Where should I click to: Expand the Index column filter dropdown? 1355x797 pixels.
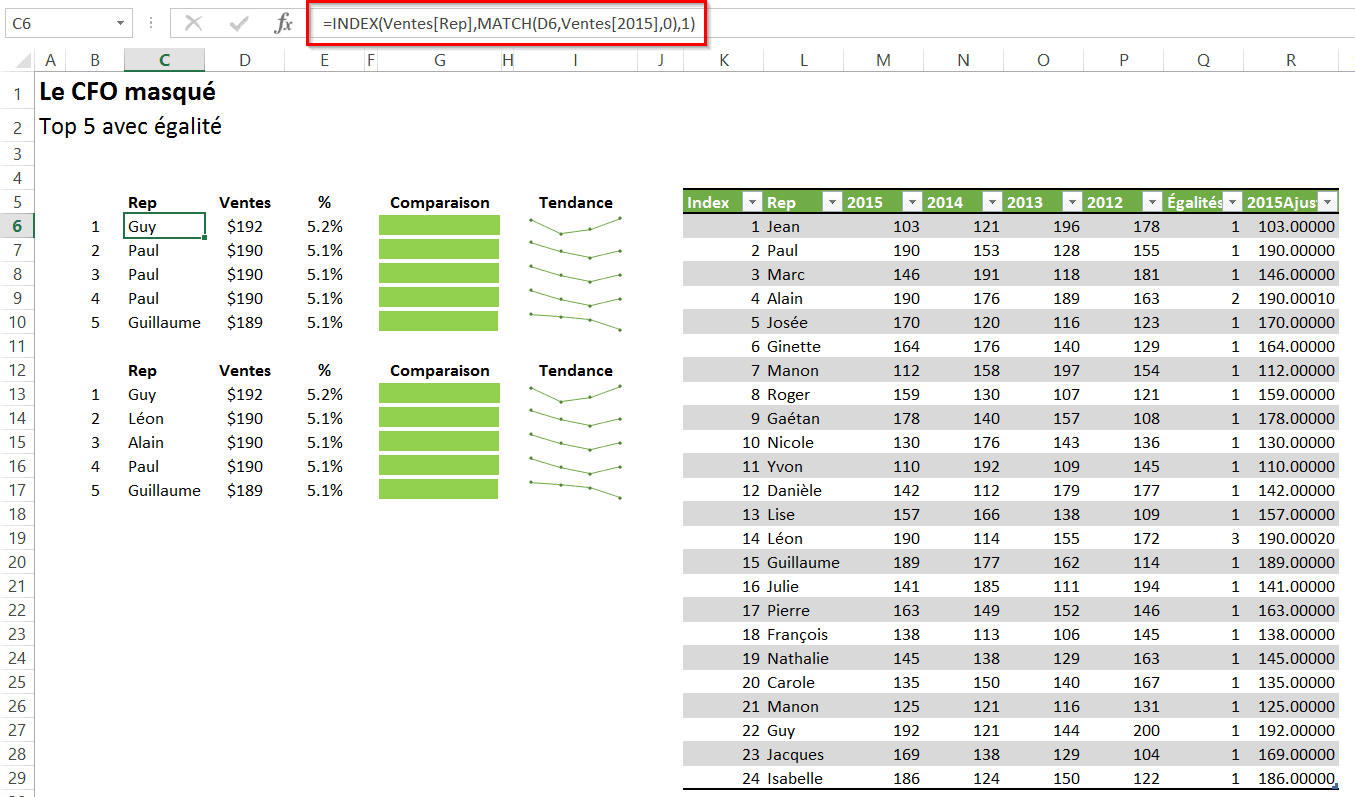coord(752,202)
